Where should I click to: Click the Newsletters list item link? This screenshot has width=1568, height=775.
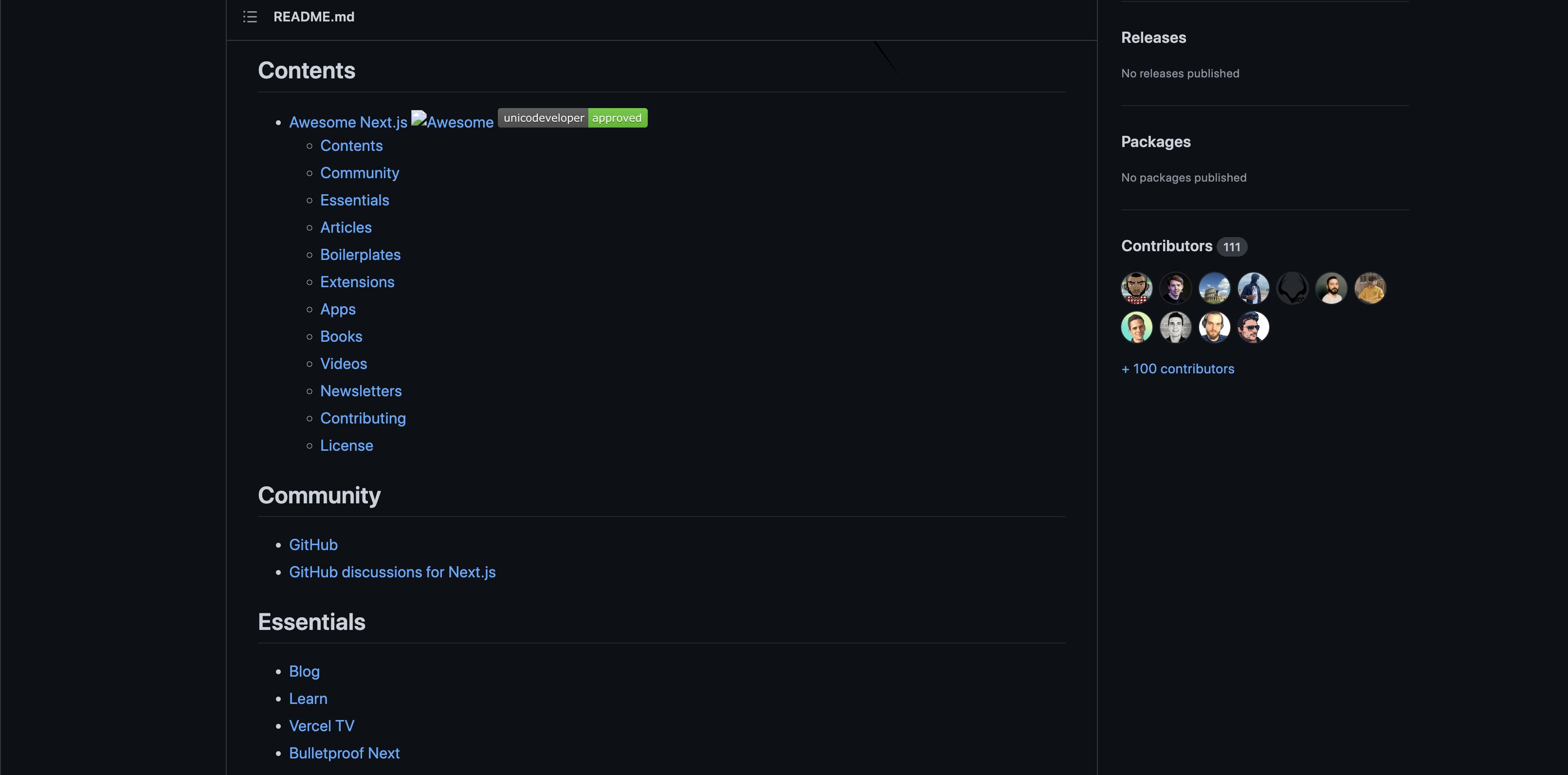[x=361, y=391]
